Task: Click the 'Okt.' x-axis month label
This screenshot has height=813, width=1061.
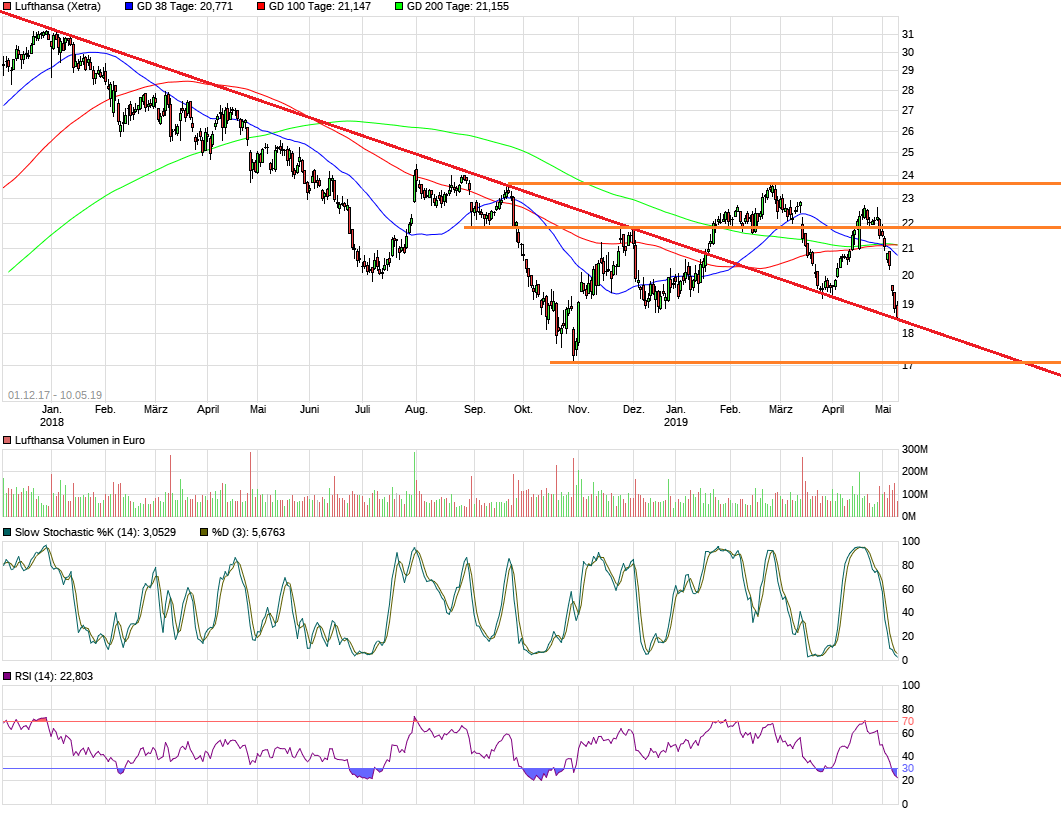Action: click(523, 409)
